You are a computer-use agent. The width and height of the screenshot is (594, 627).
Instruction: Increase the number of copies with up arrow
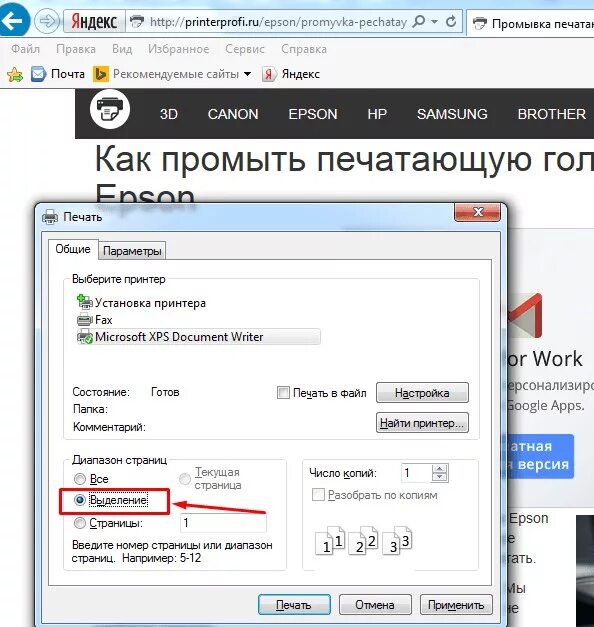(440, 469)
